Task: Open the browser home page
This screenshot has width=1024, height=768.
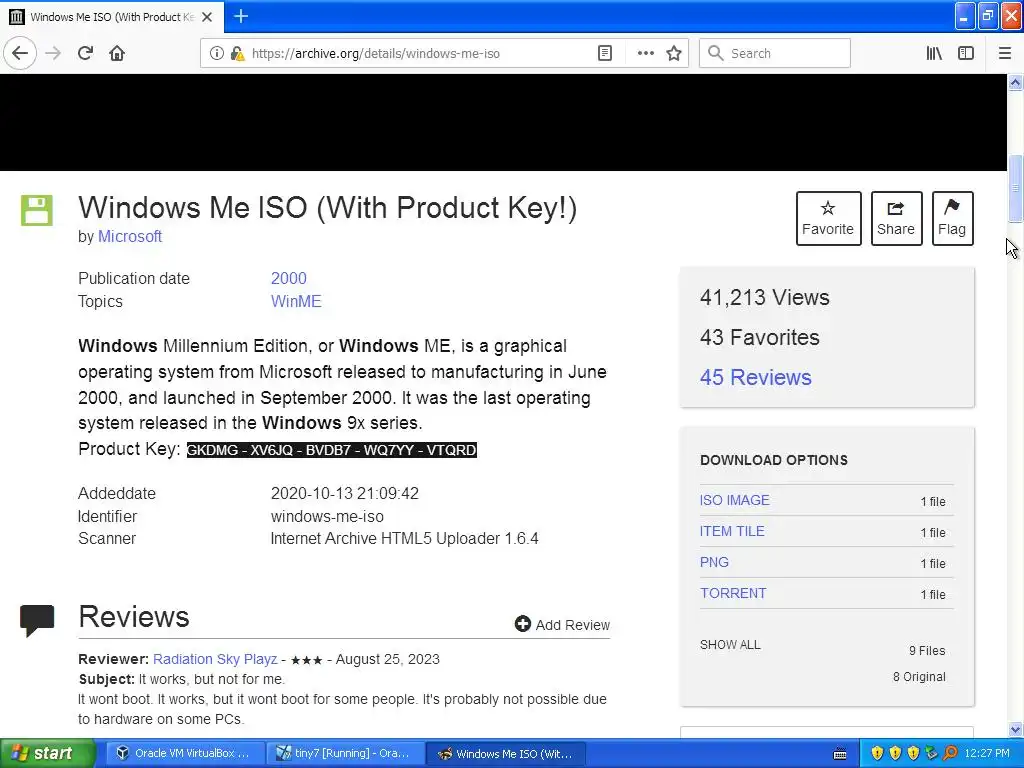Action: click(x=117, y=53)
